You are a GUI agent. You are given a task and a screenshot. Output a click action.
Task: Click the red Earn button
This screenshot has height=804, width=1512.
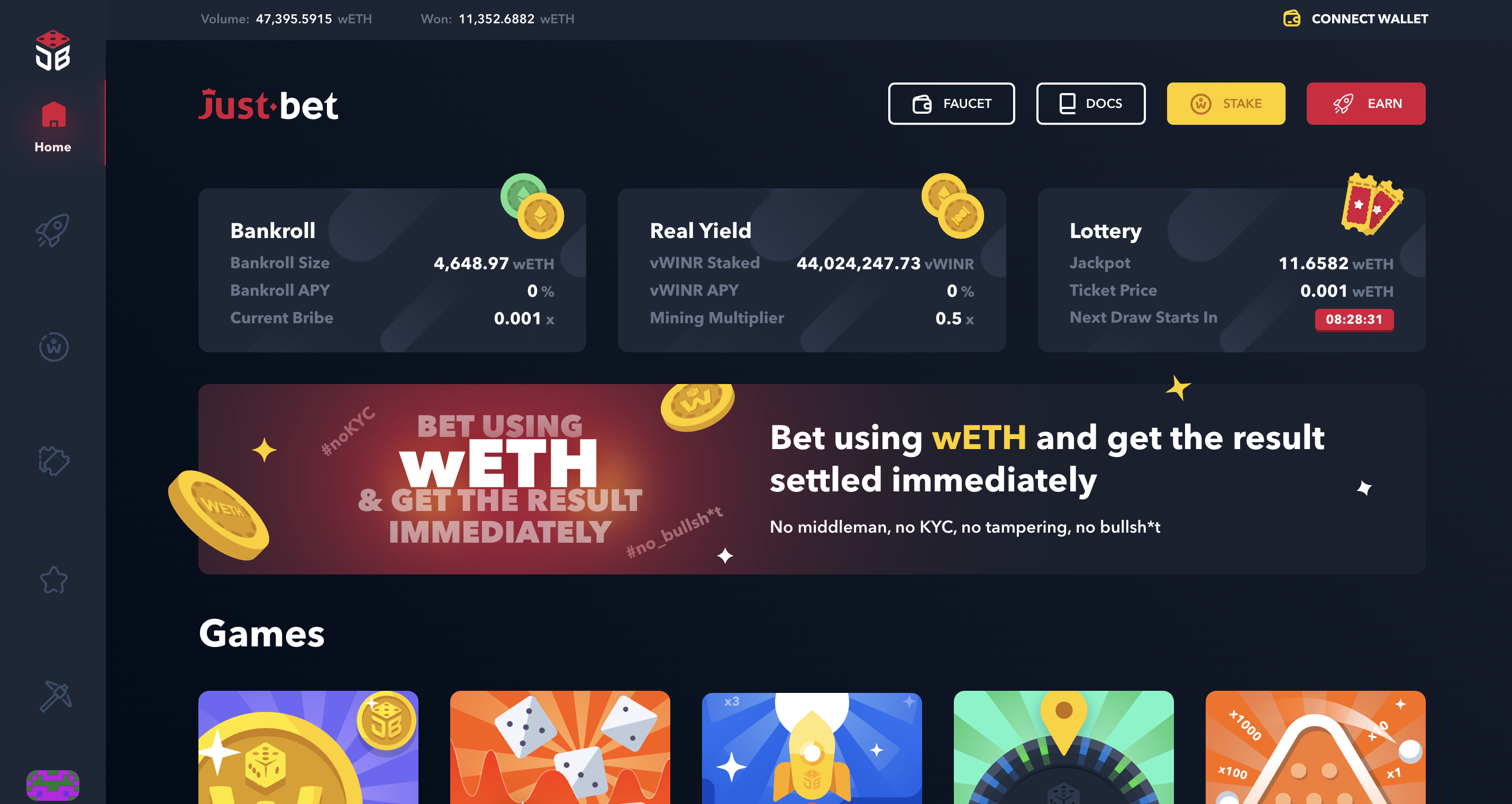tap(1365, 103)
